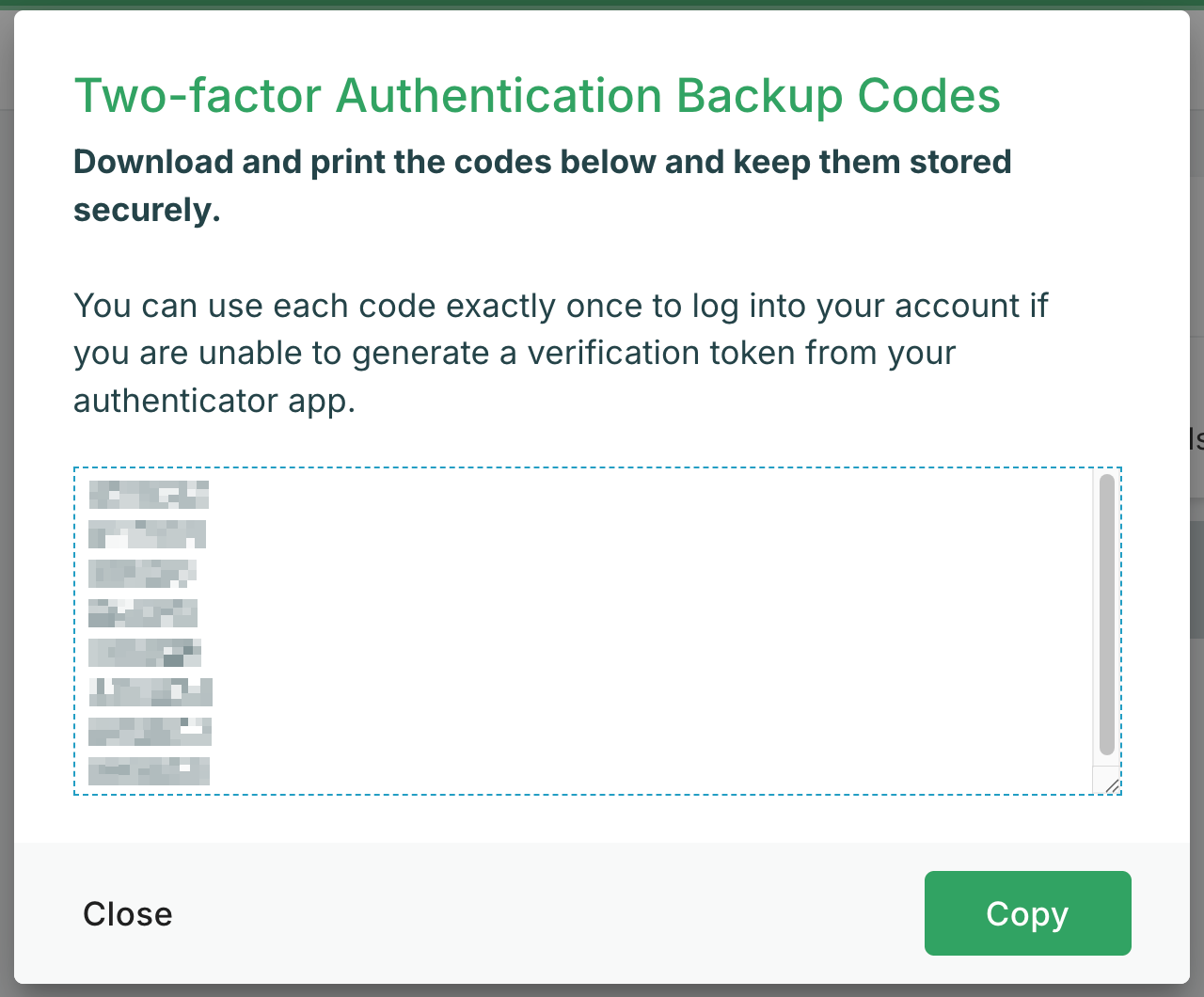Click the bold 'Download and print the codes' text
This screenshot has width=1204, height=997.
pyautogui.click(x=543, y=185)
